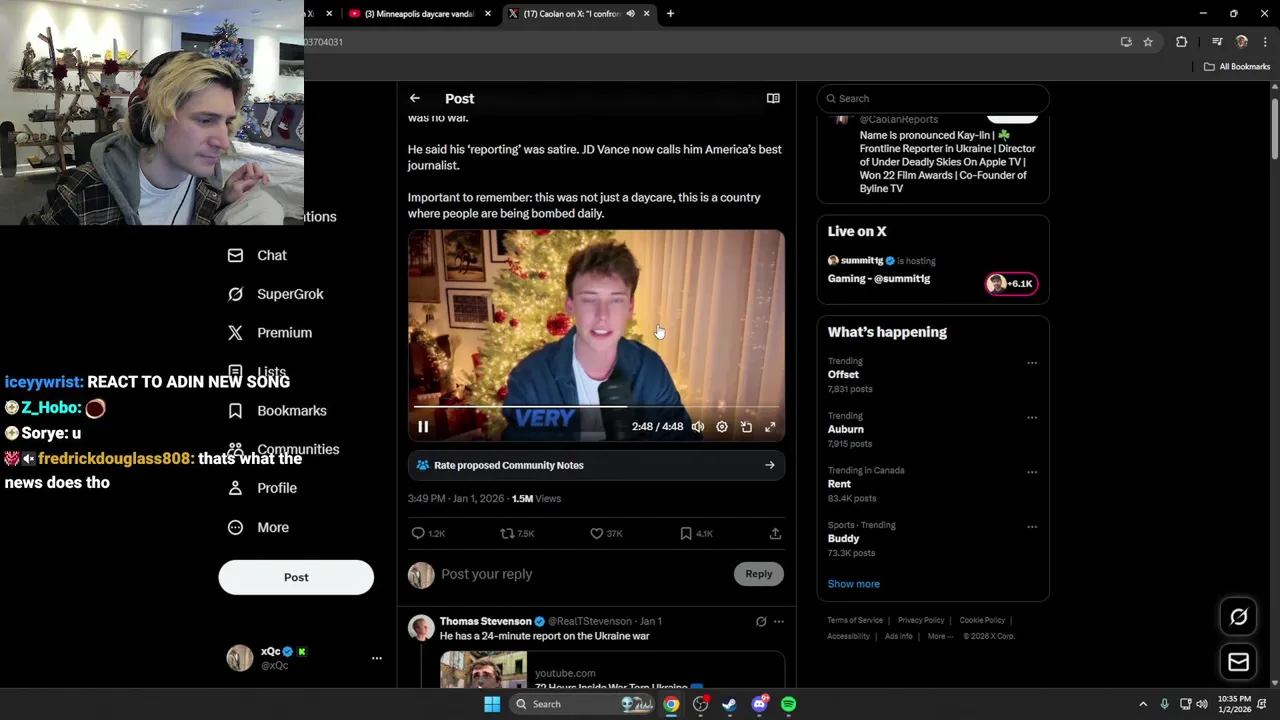Share the post via share icon
This screenshot has width=1280, height=720.
[x=775, y=534]
